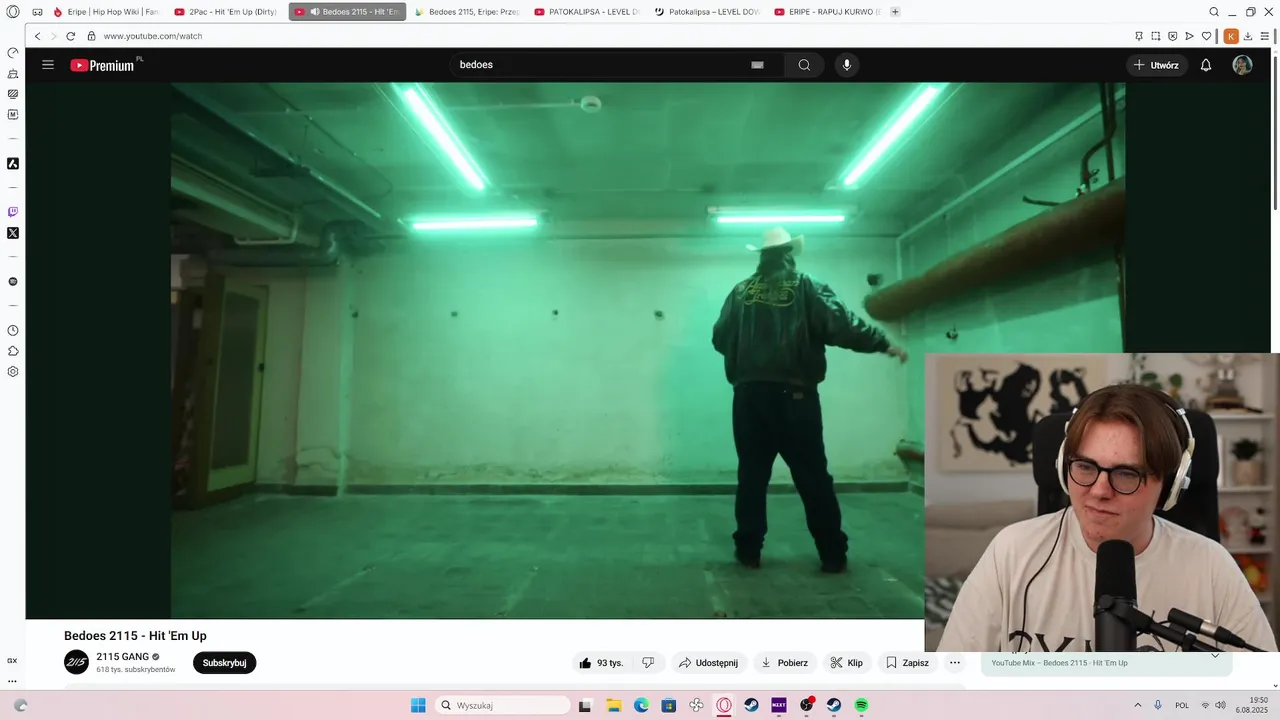Viewport: 1280px width, 720px height.
Task: Click the address bar www.youtube.com/watch
Action: pyautogui.click(x=153, y=36)
